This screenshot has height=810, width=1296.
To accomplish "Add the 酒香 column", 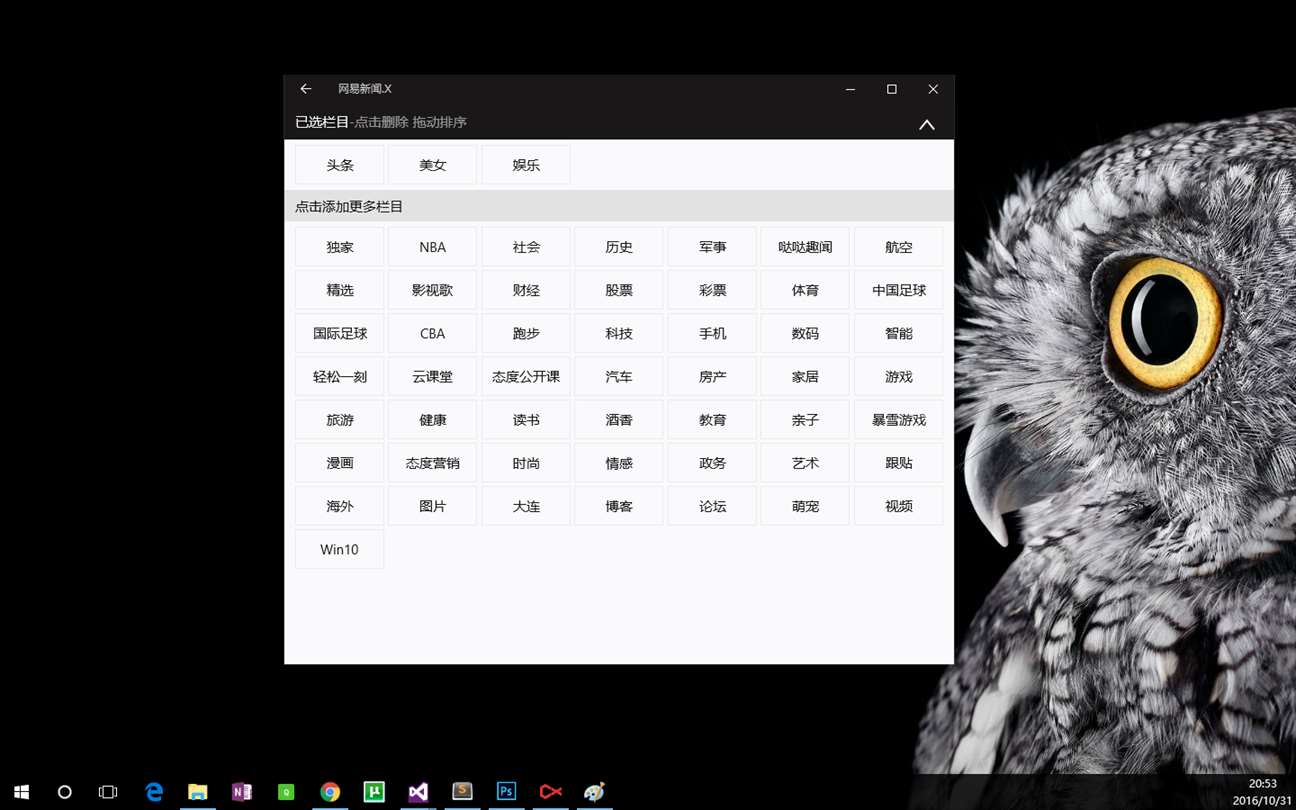I will point(619,420).
